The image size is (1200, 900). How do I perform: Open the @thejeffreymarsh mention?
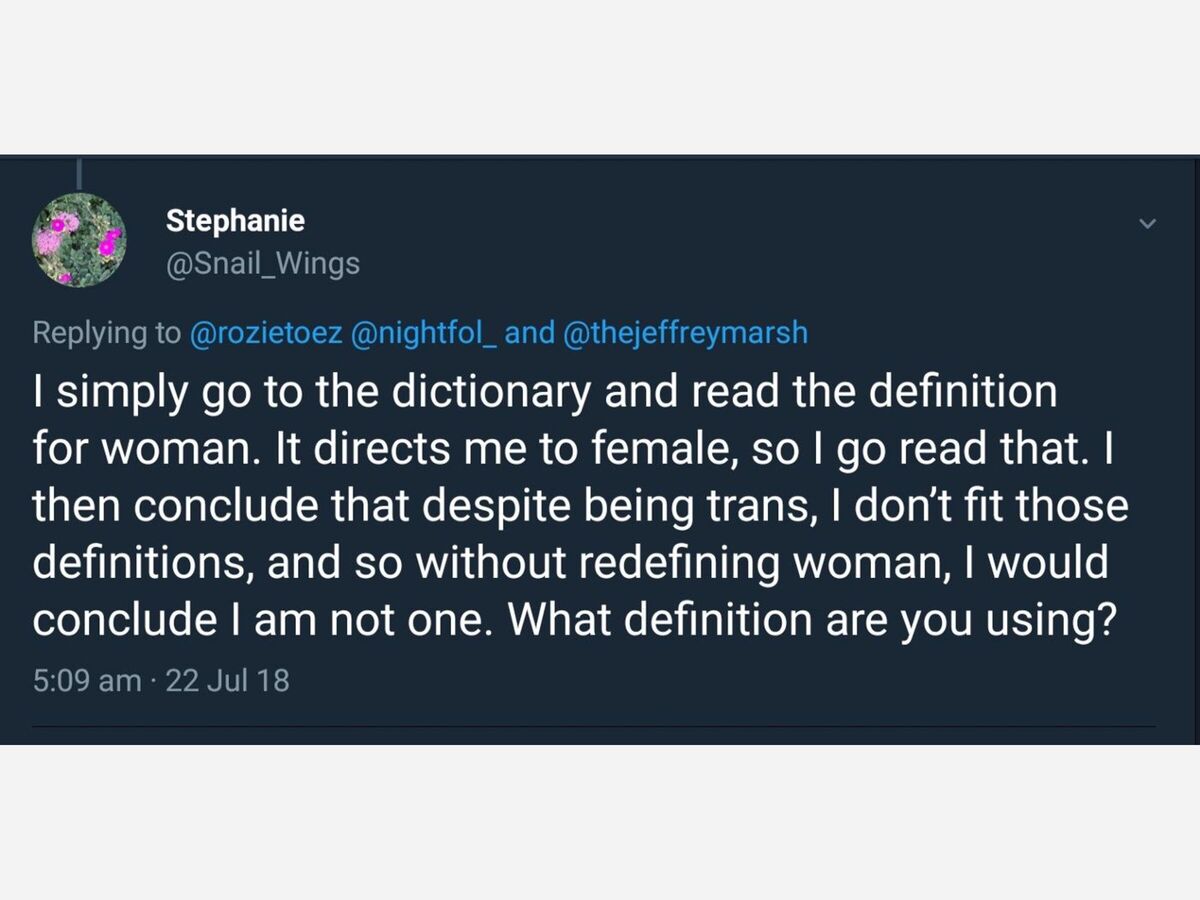[x=686, y=333]
